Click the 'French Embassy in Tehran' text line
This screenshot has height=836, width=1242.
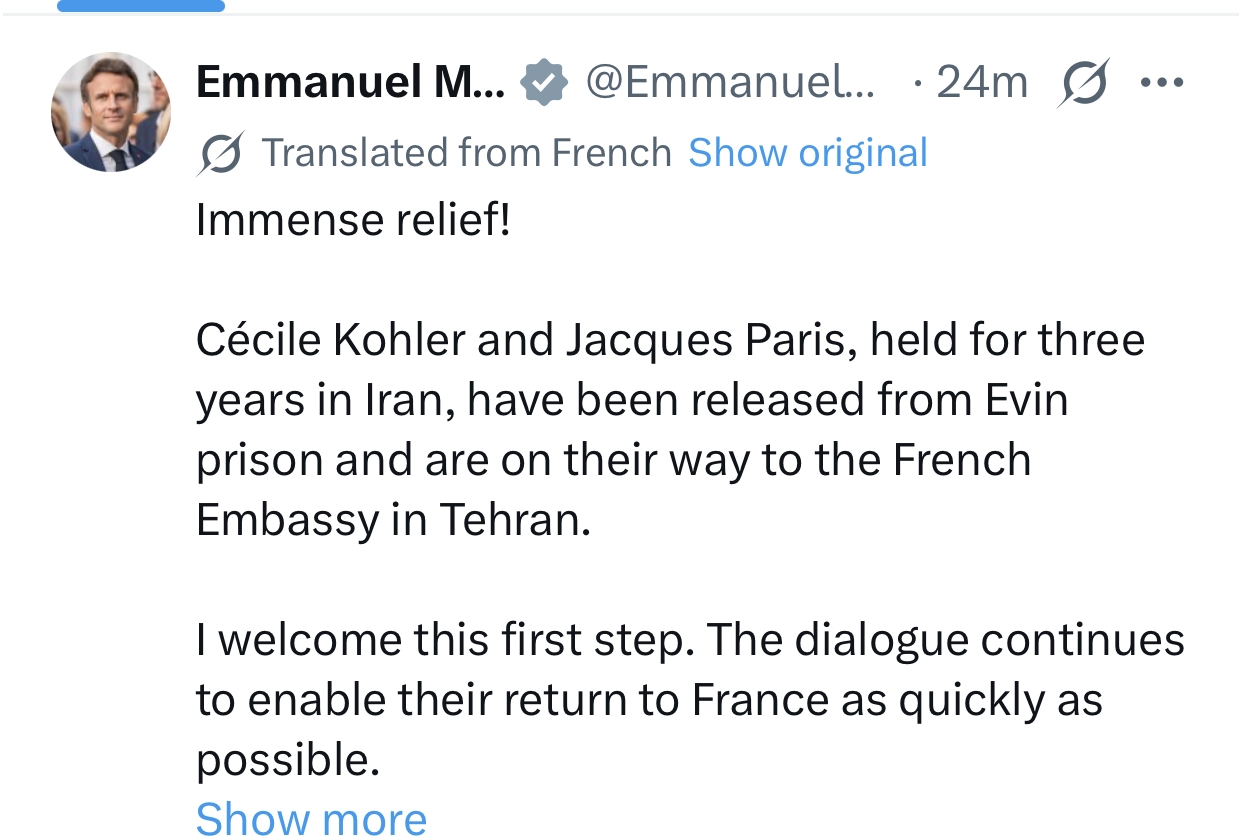pos(393,521)
